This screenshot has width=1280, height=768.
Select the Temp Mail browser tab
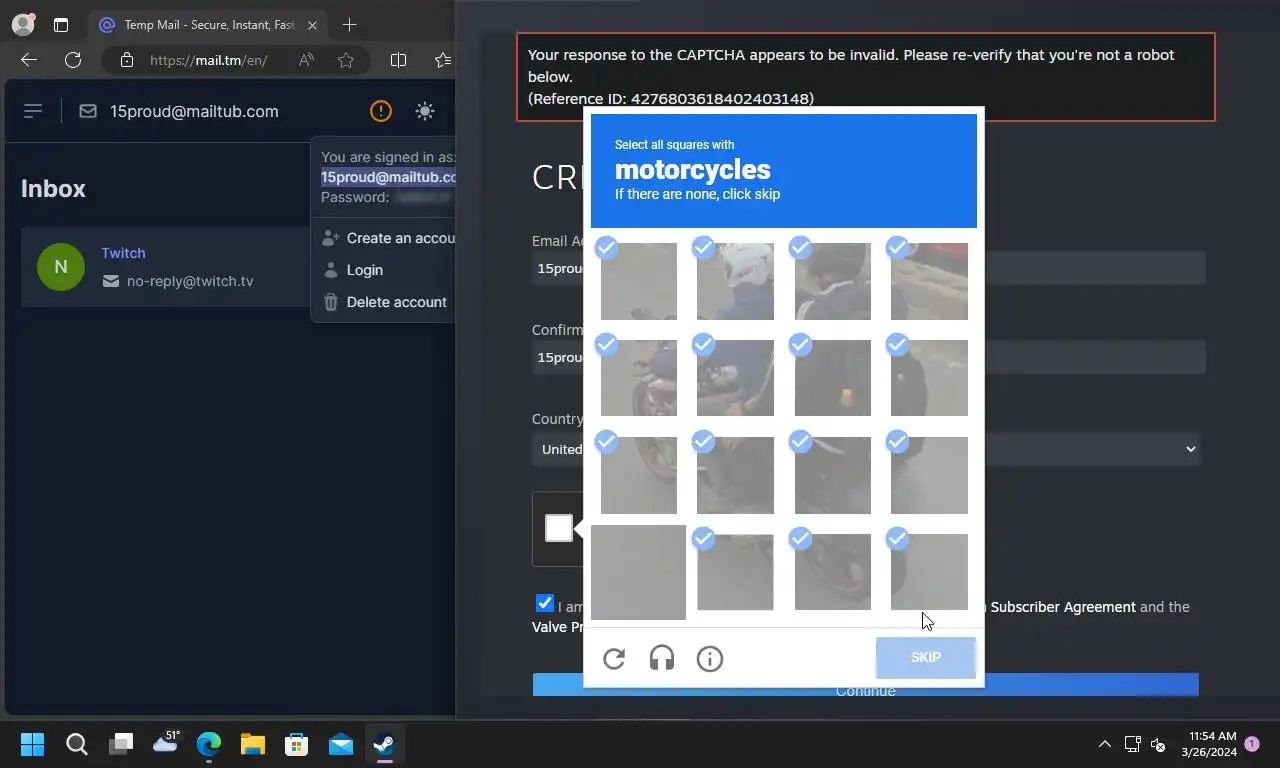pyautogui.click(x=208, y=25)
